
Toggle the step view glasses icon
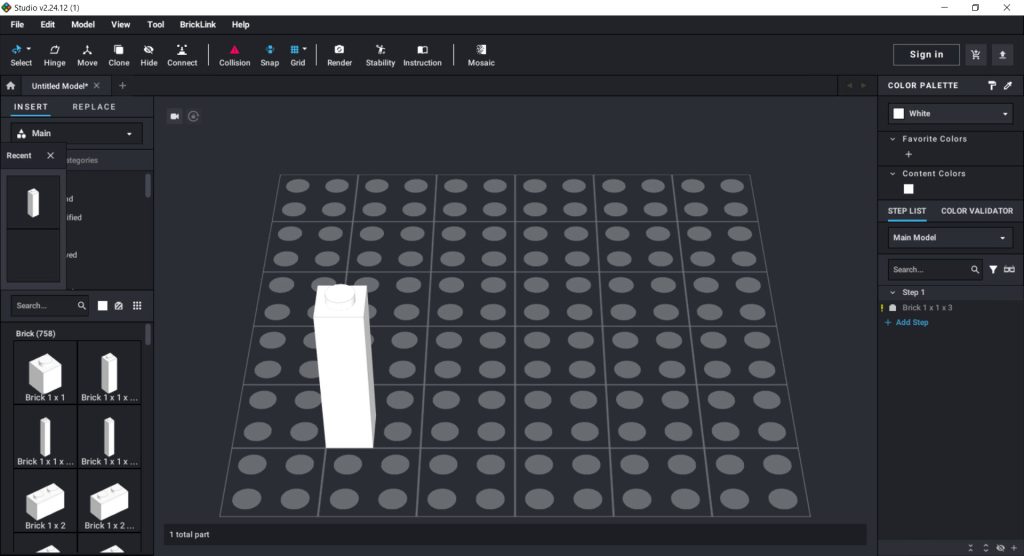pyautogui.click(x=1009, y=269)
